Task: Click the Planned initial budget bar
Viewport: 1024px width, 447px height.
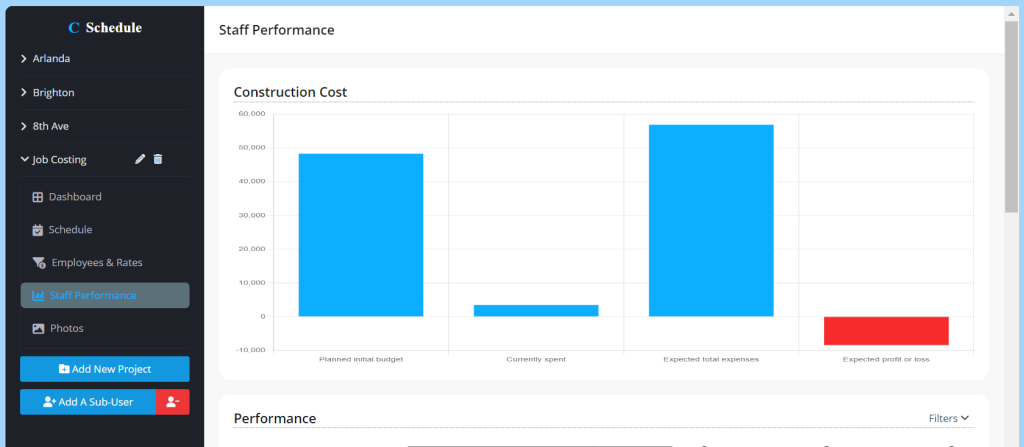Action: coord(360,235)
